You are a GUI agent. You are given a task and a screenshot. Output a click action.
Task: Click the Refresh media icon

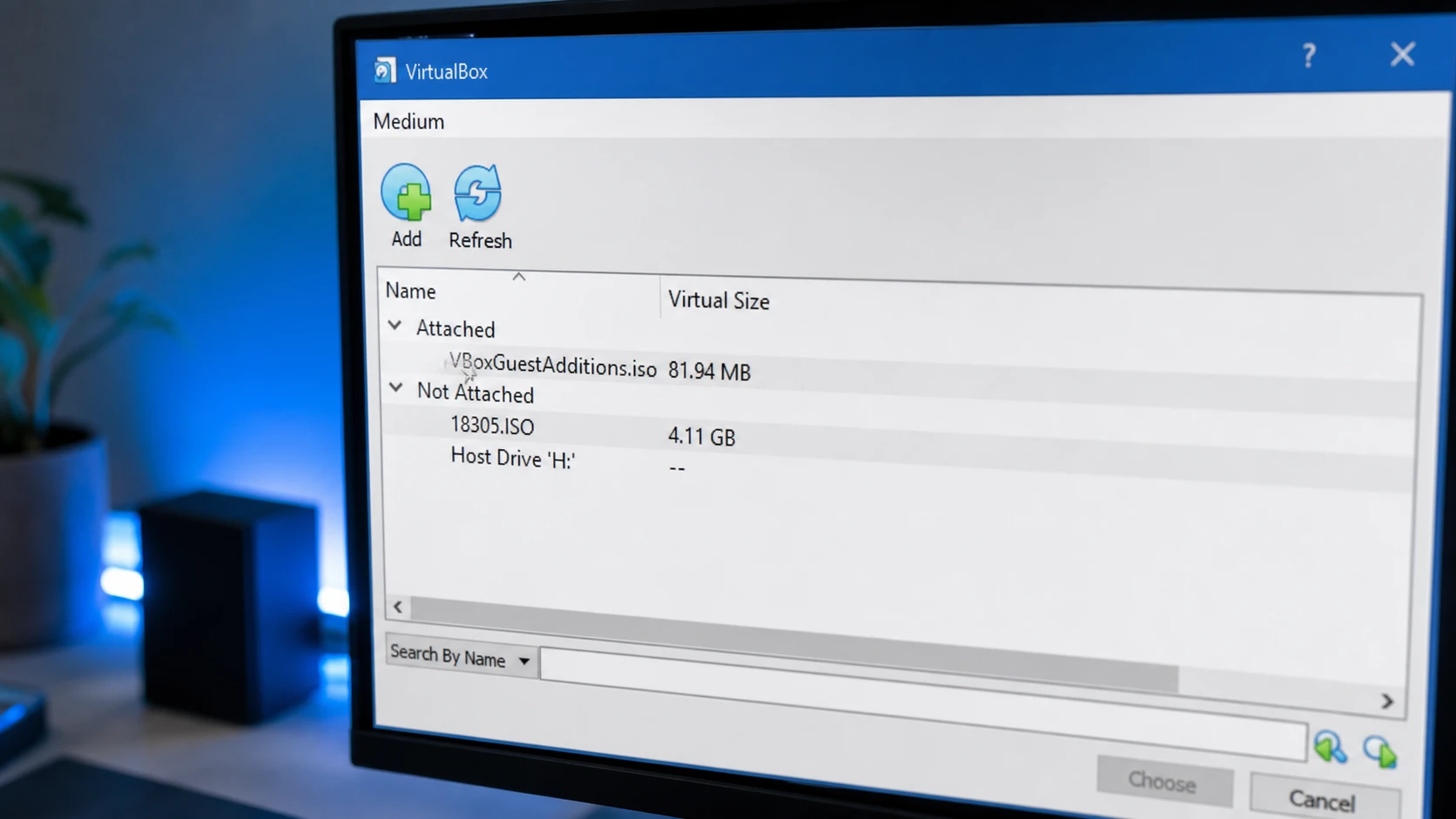(478, 193)
